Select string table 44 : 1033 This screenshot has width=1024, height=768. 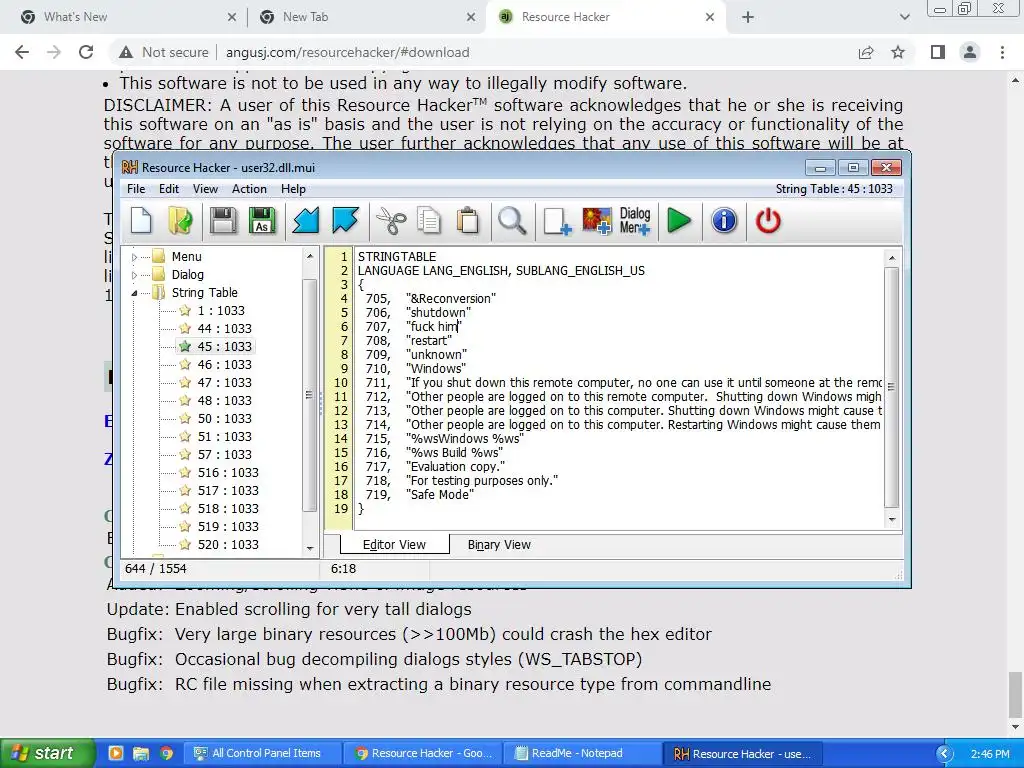[224, 328]
